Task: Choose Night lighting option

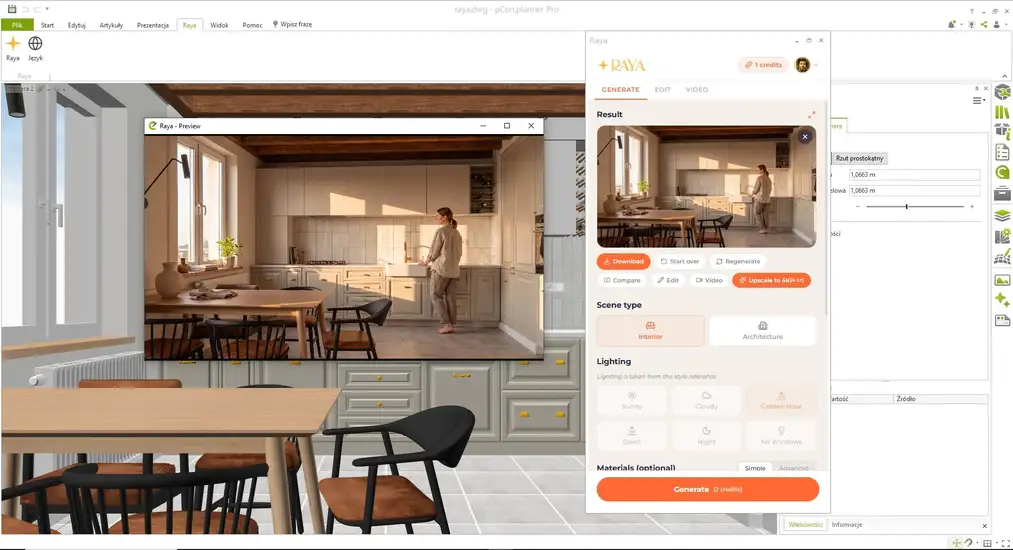Action: tap(706, 436)
